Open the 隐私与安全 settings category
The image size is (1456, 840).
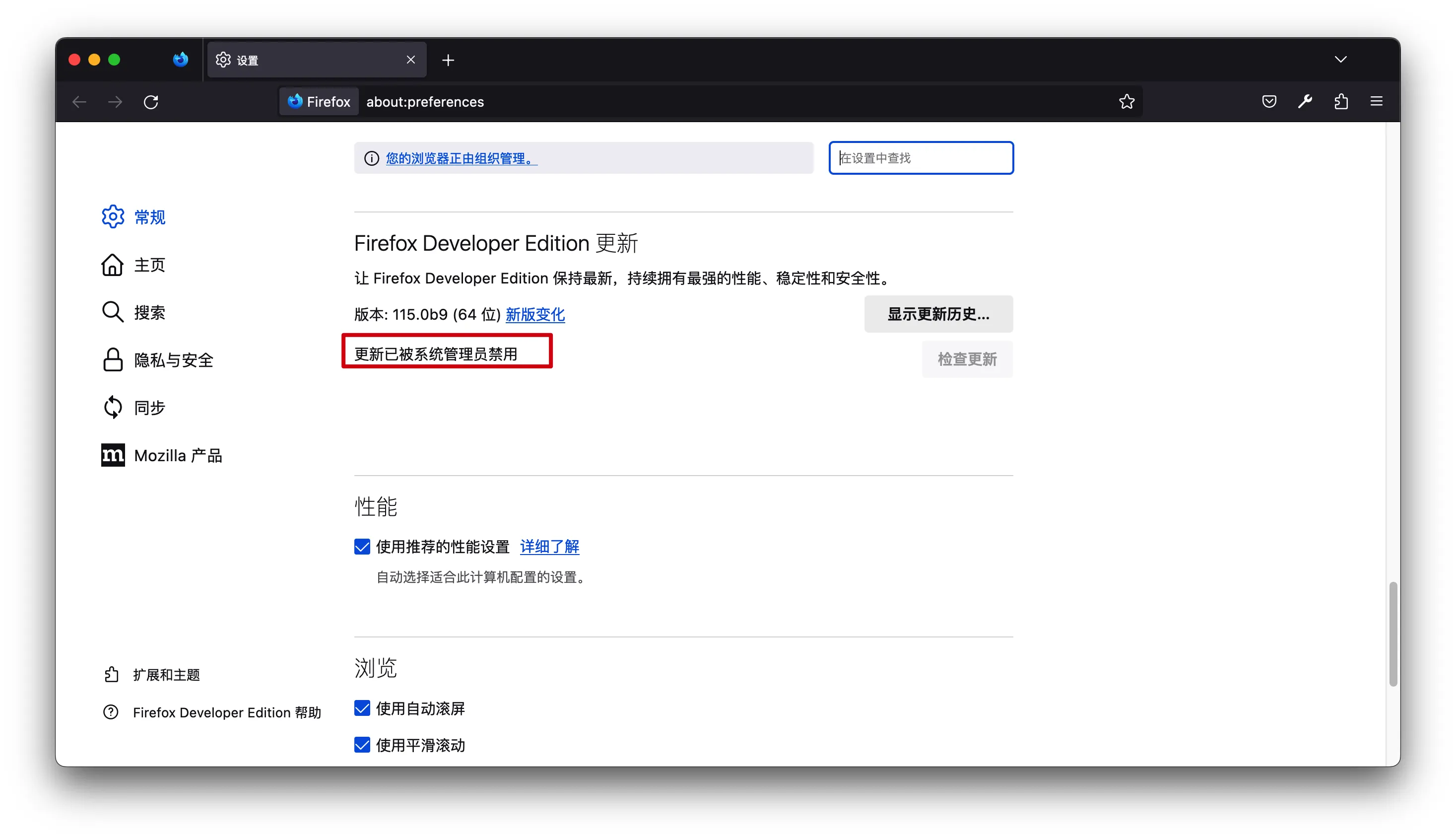(x=157, y=360)
